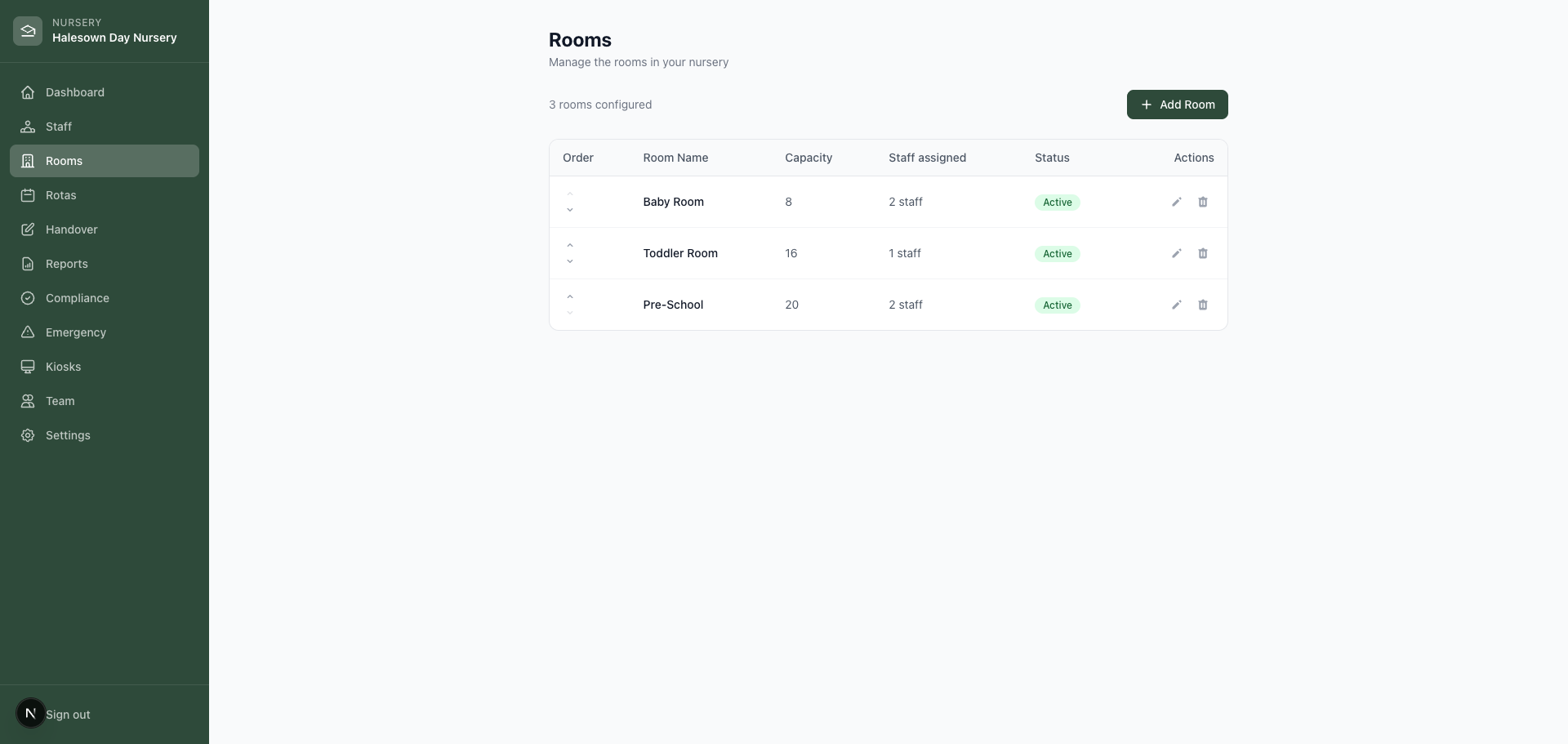The height and width of the screenshot is (744, 1568).
Task: Edit Pre-School with pencil icon
Action: (x=1177, y=305)
